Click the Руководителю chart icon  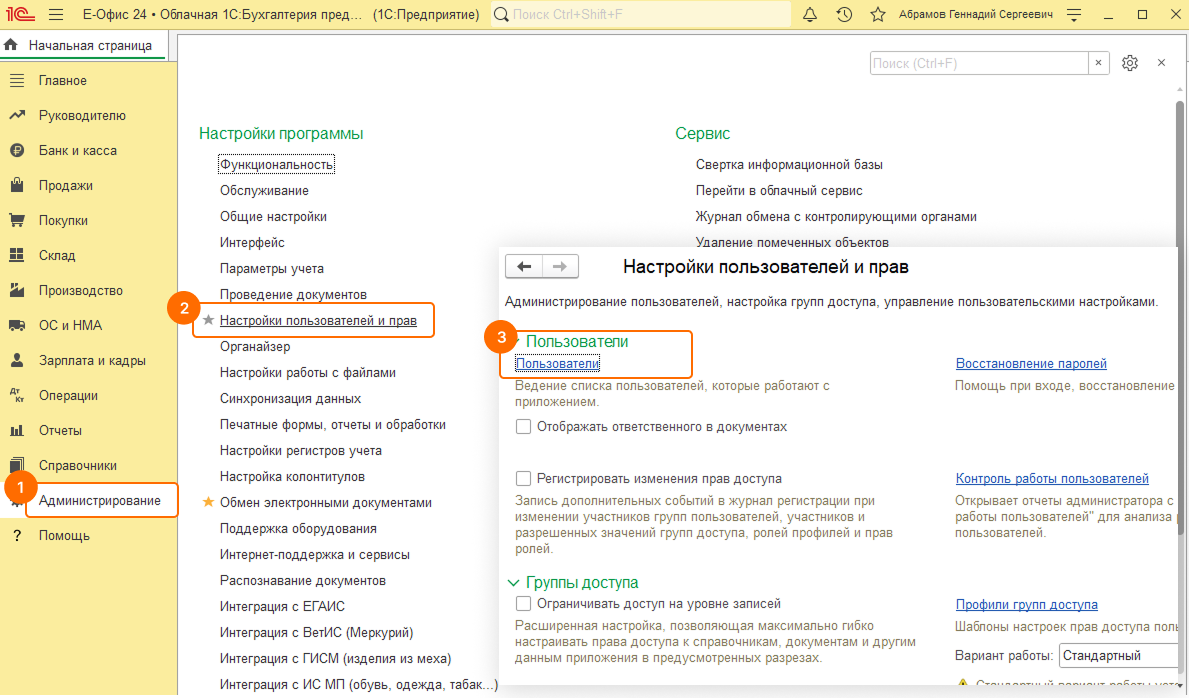(x=17, y=115)
